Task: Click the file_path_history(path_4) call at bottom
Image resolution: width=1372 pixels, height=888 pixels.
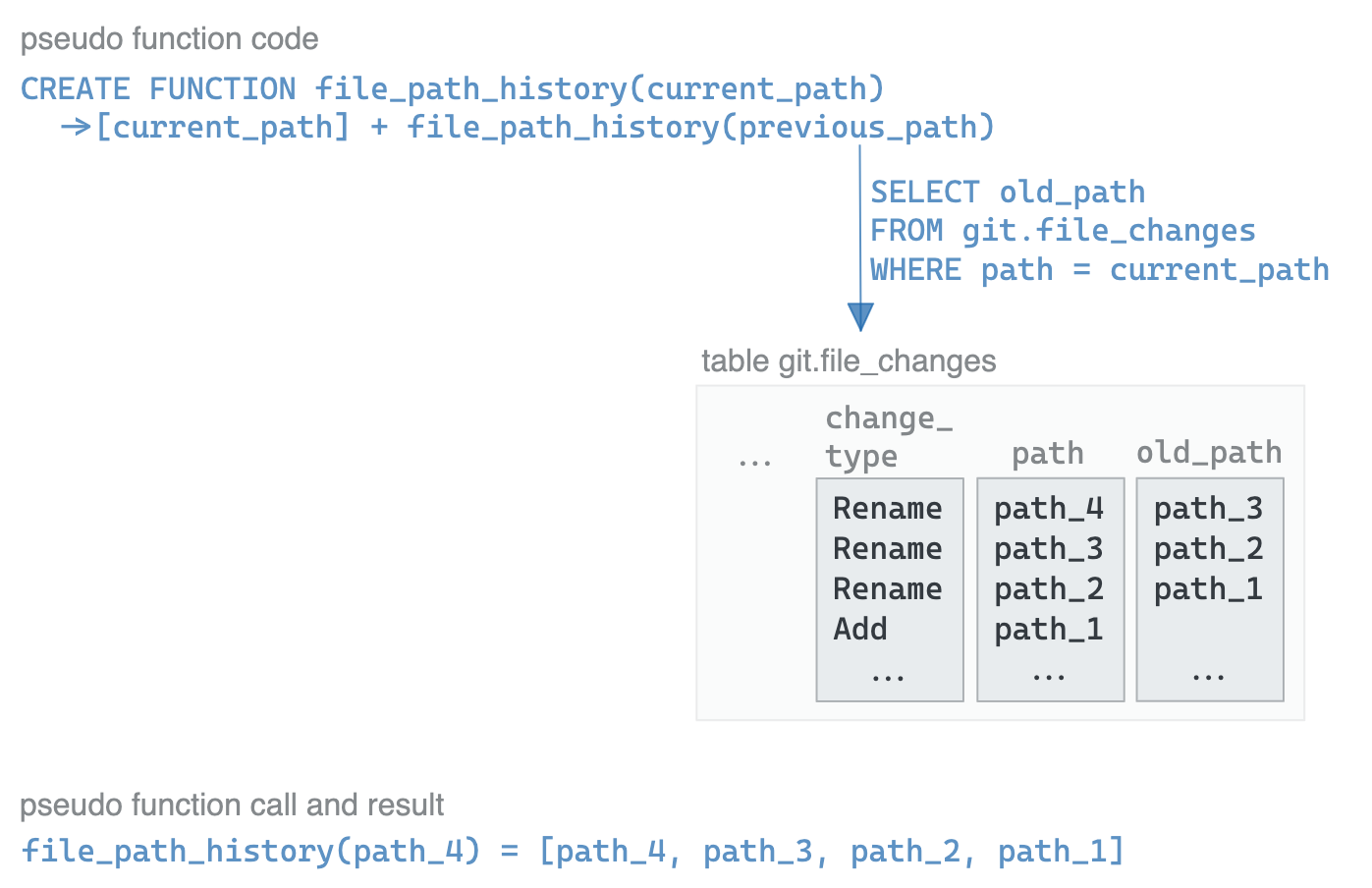Action: [x=250, y=851]
